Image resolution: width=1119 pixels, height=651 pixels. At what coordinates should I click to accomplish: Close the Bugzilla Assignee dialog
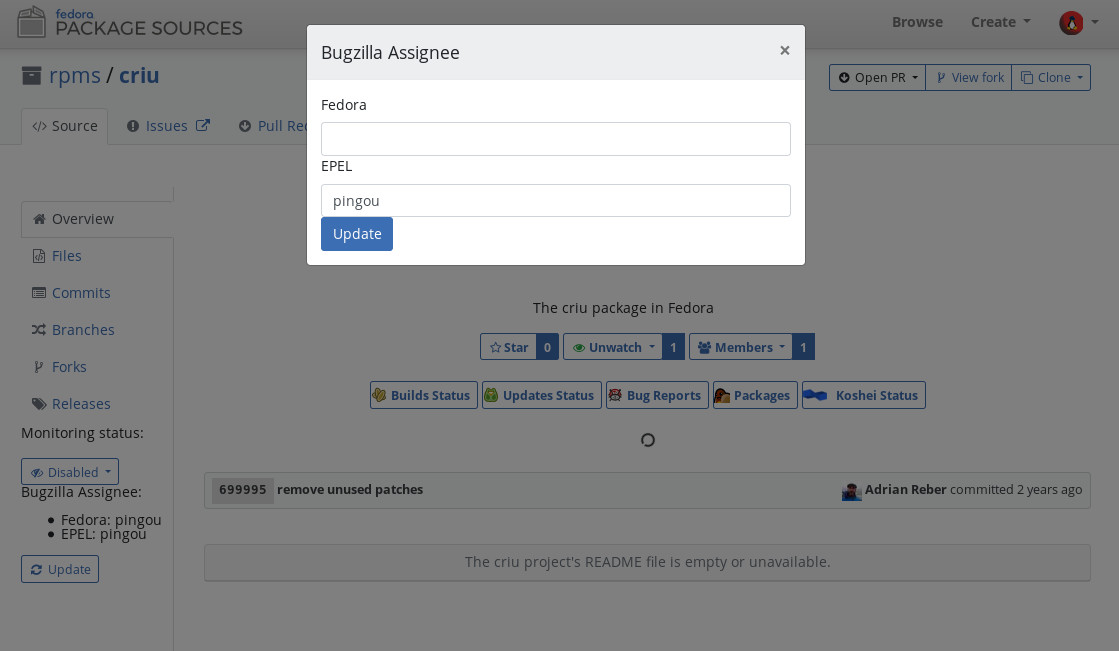click(784, 50)
